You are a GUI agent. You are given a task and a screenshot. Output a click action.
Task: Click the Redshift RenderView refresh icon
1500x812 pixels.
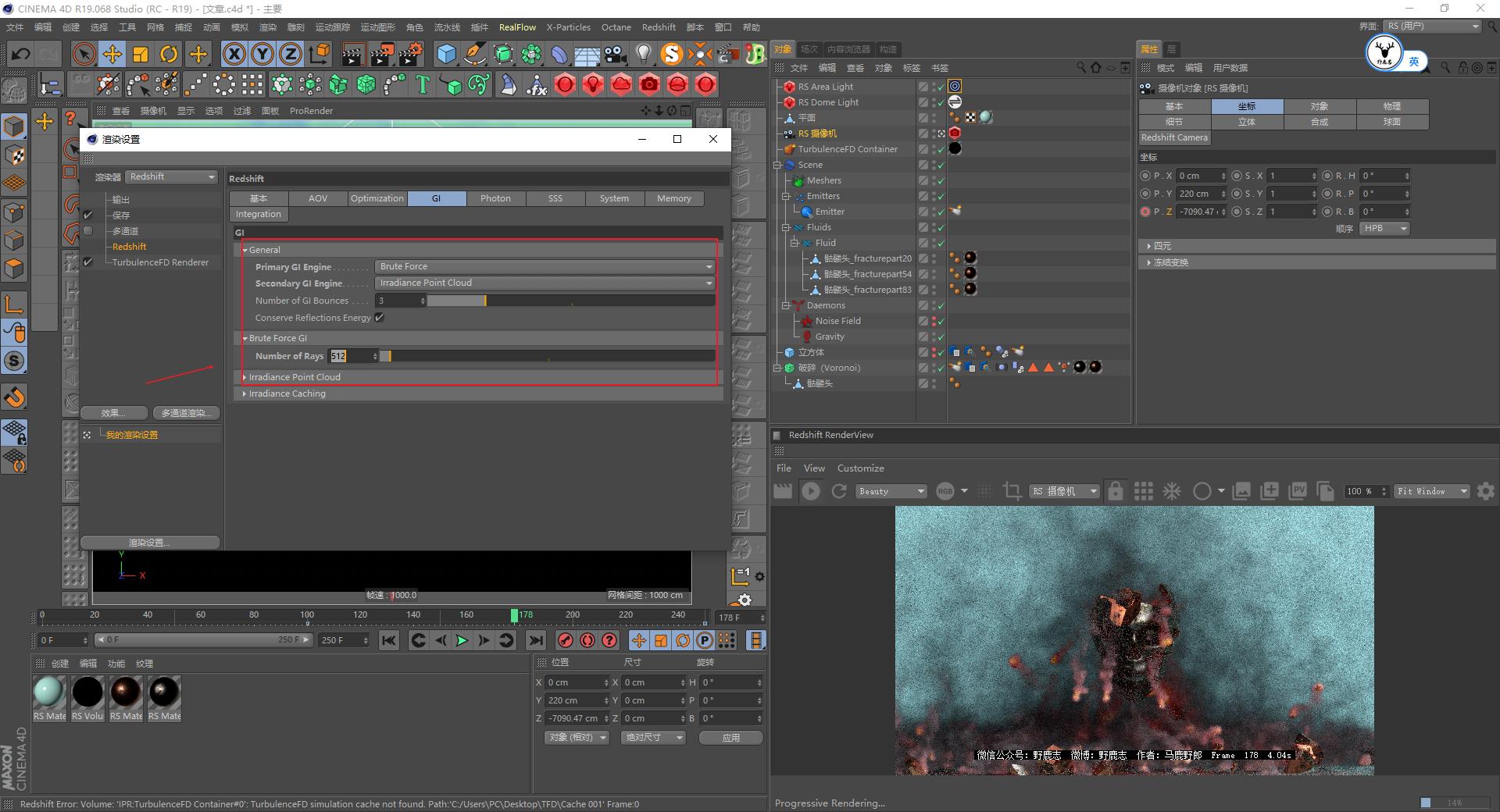pos(839,491)
